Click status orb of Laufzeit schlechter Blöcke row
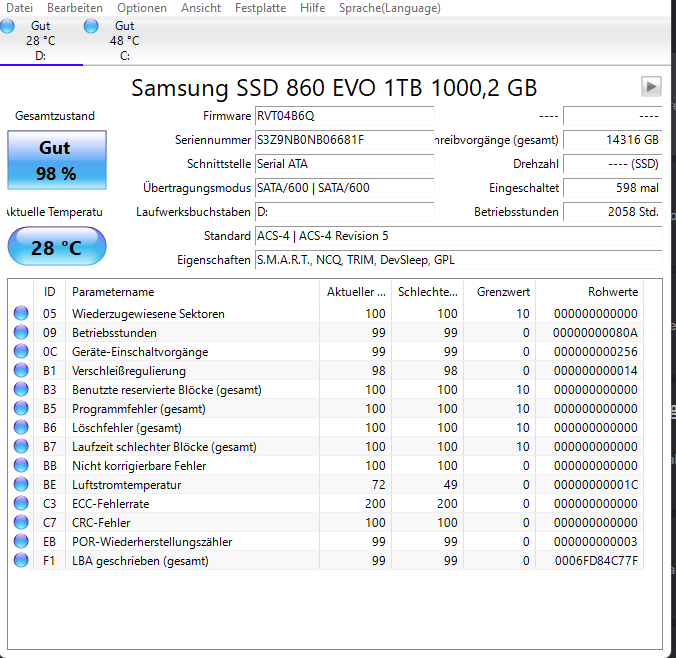The width and height of the screenshot is (676, 658). [x=21, y=446]
